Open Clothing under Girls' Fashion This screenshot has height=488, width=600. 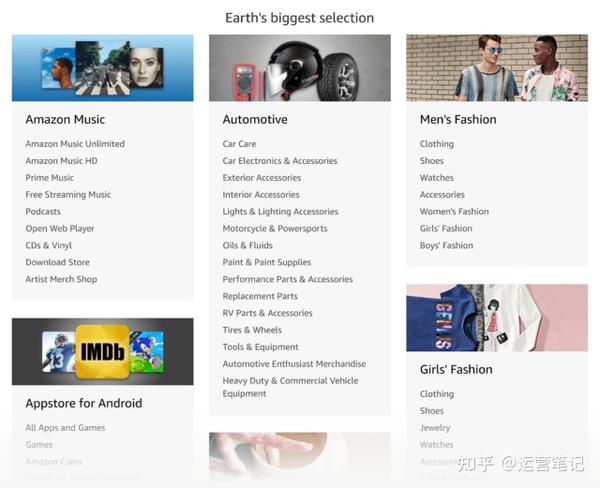click(437, 394)
